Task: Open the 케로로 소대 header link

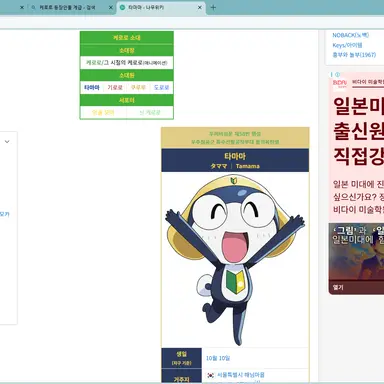Action: point(127,38)
